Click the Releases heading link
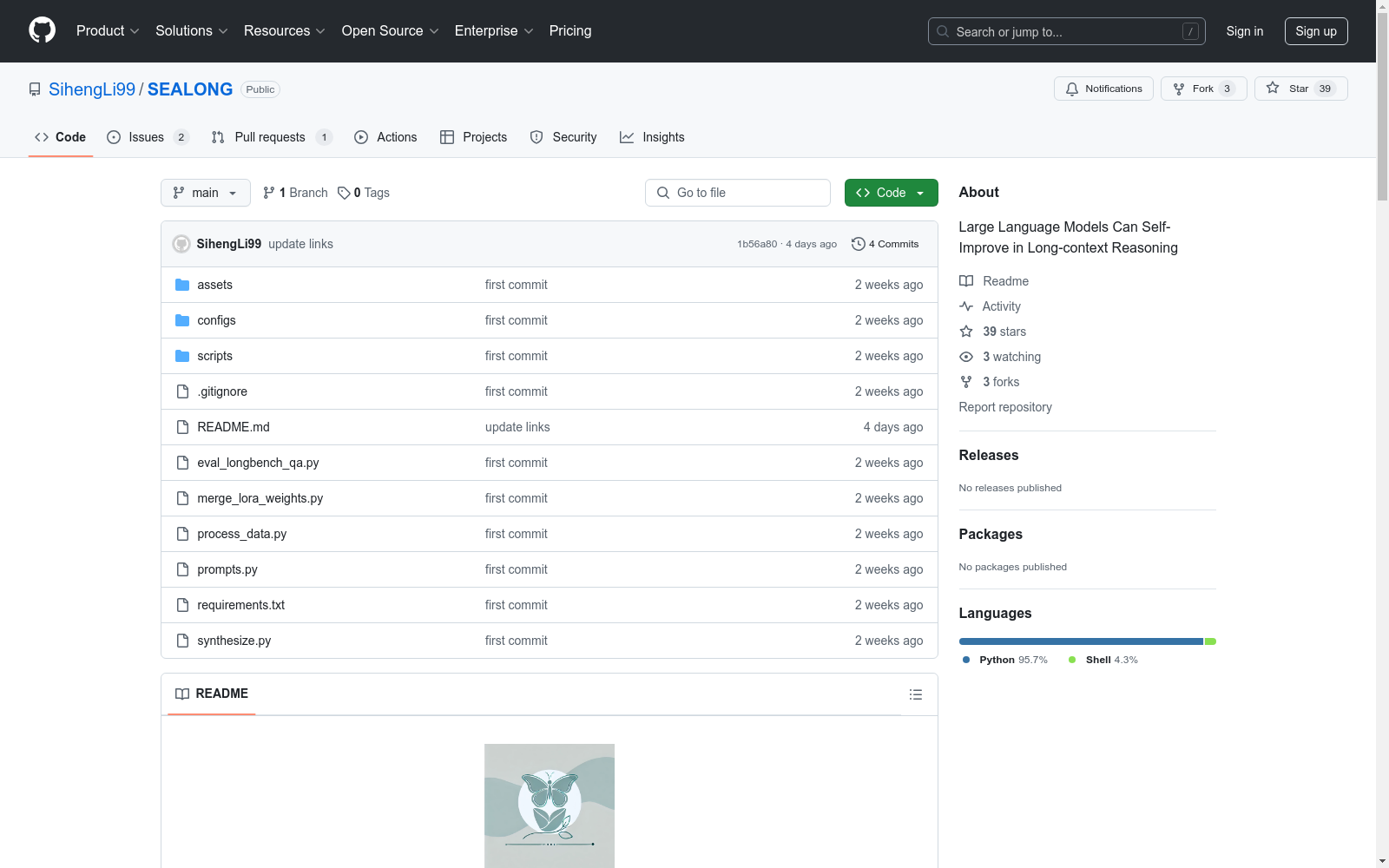The width and height of the screenshot is (1389, 868). pyautogui.click(x=989, y=455)
